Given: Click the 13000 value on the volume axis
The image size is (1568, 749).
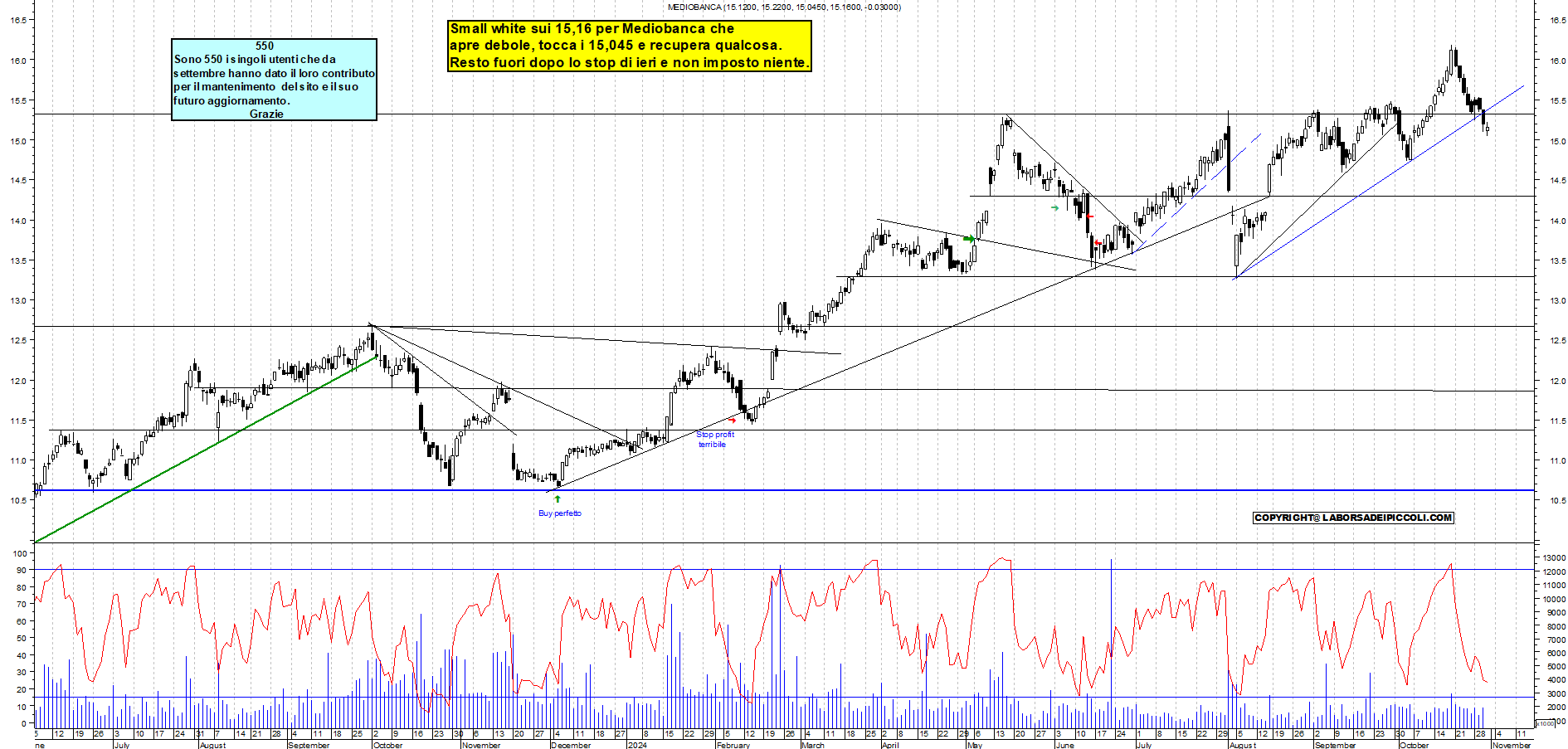Looking at the screenshot, I should coord(1554,558).
